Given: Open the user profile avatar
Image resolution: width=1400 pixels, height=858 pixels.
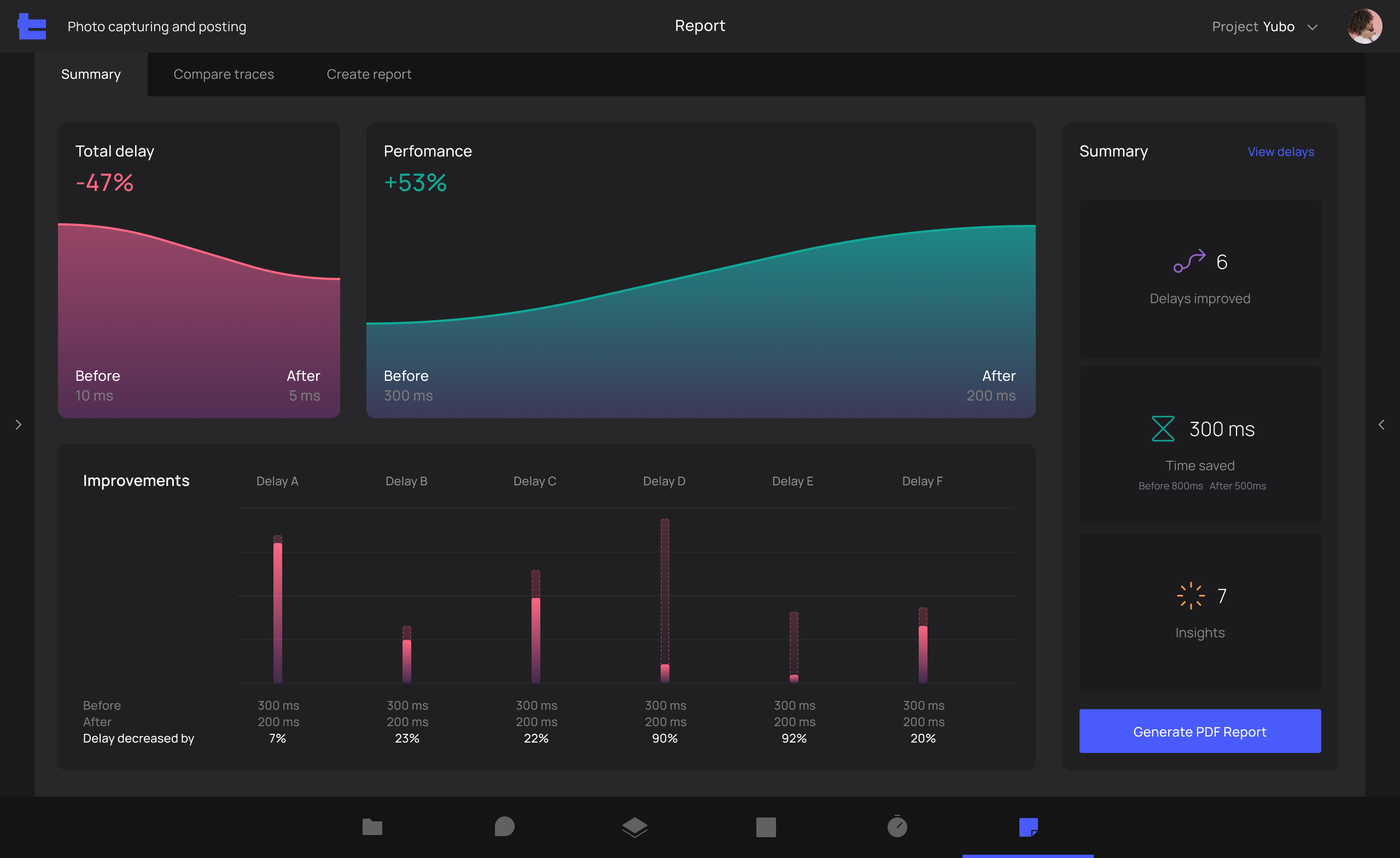Looking at the screenshot, I should pos(1364,26).
